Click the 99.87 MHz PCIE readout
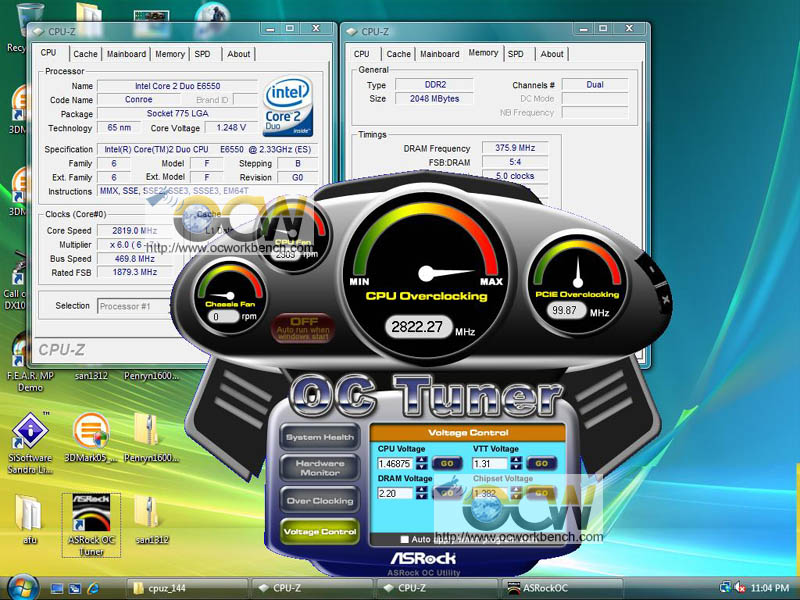The height and width of the screenshot is (600, 800). pos(565,310)
